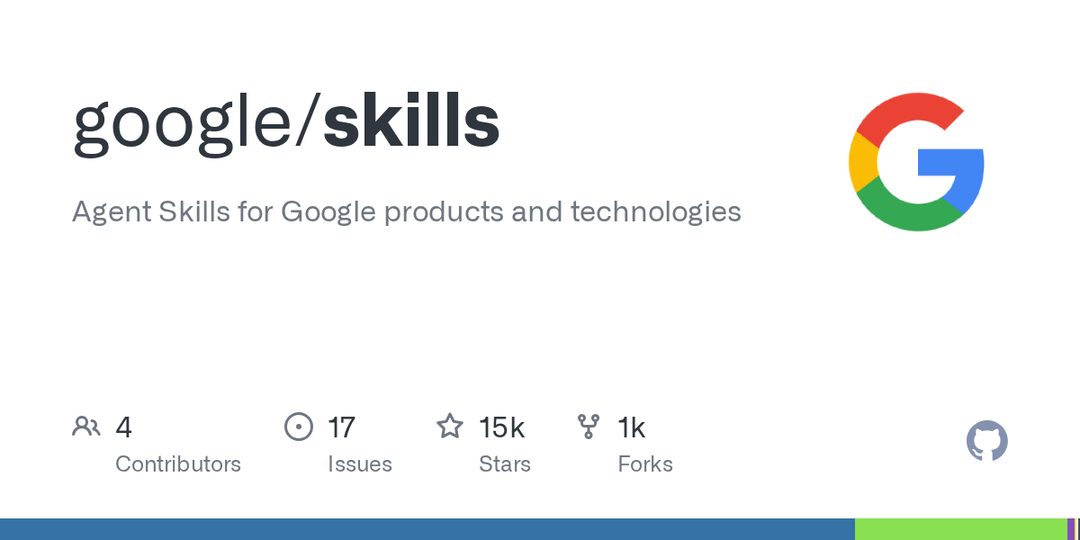This screenshot has width=1080, height=540.
Task: Open the bold skills repository name
Action: click(411, 121)
